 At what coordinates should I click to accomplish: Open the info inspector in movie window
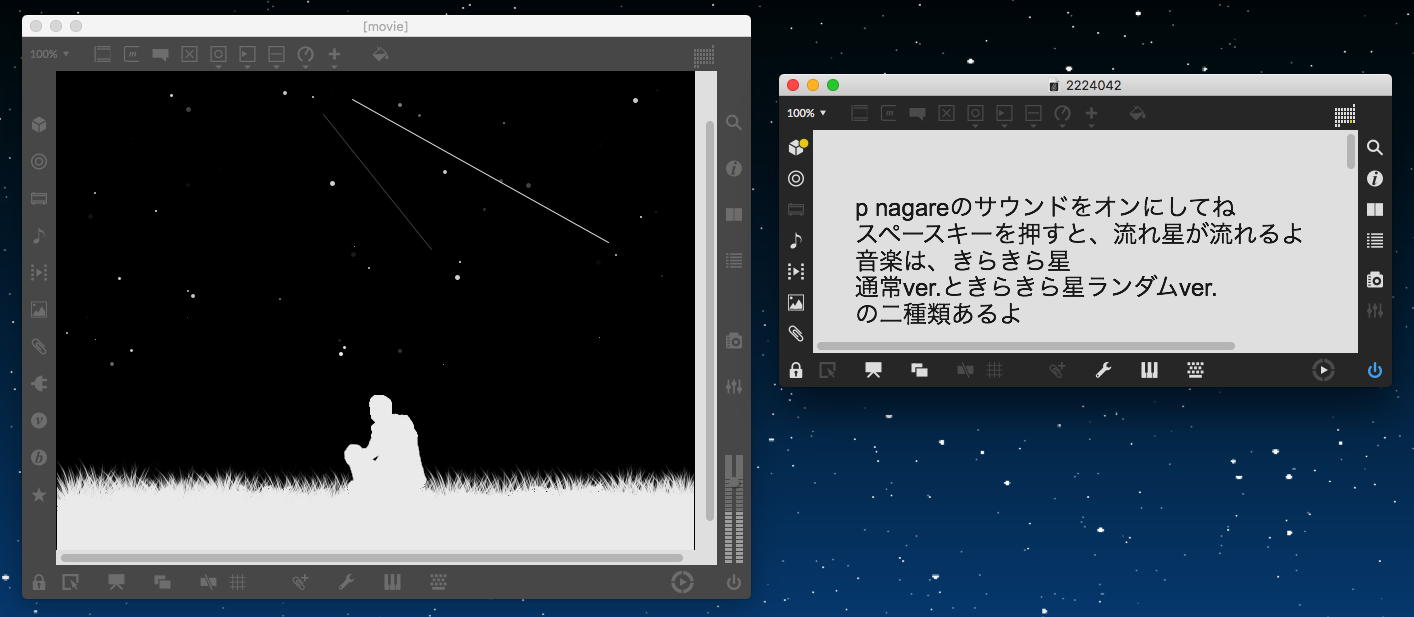click(x=733, y=169)
